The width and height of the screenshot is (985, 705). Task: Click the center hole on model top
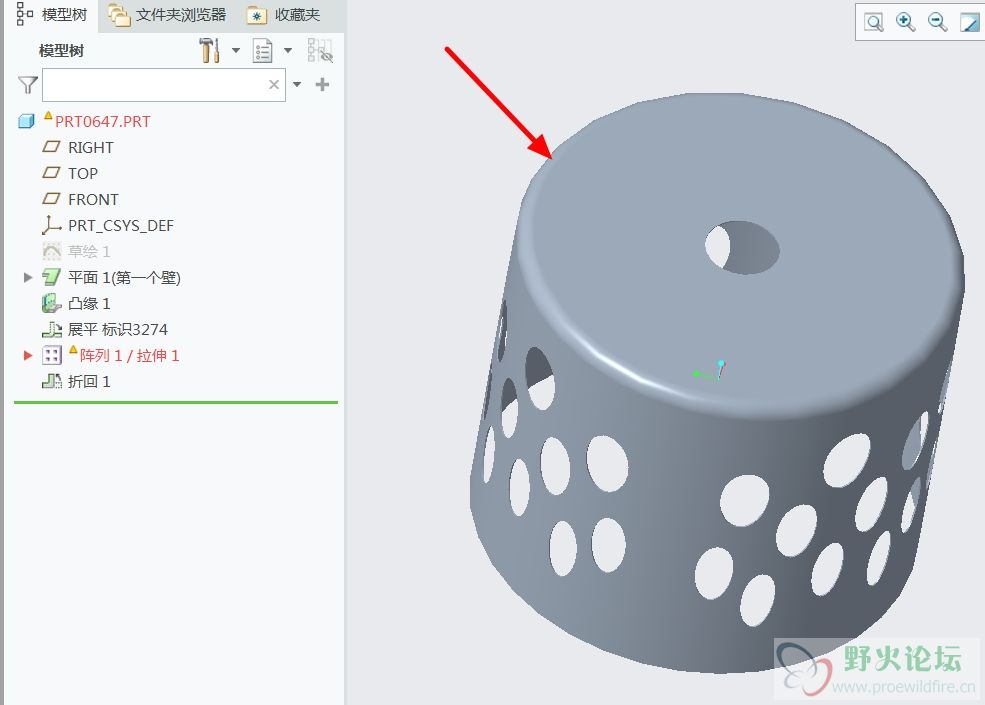742,248
